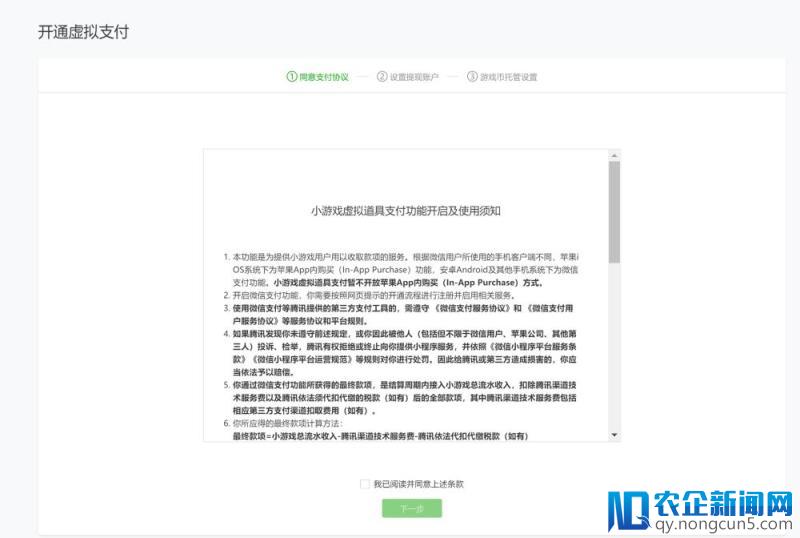Click the formula line 最终款项=小游戏总流水收入
This screenshot has width=800, height=538.
(x=381, y=436)
